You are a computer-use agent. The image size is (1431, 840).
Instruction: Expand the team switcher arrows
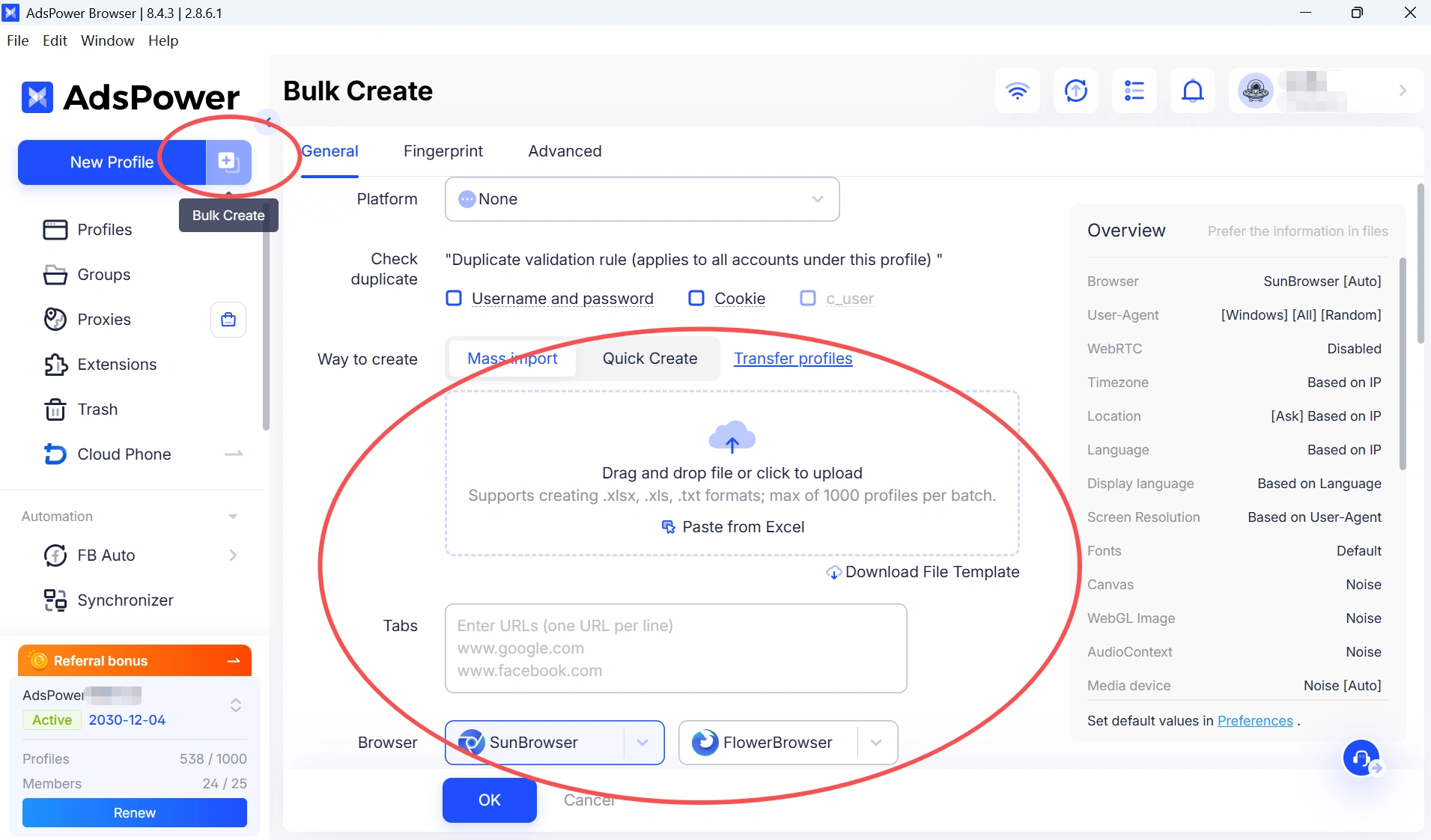[235, 705]
